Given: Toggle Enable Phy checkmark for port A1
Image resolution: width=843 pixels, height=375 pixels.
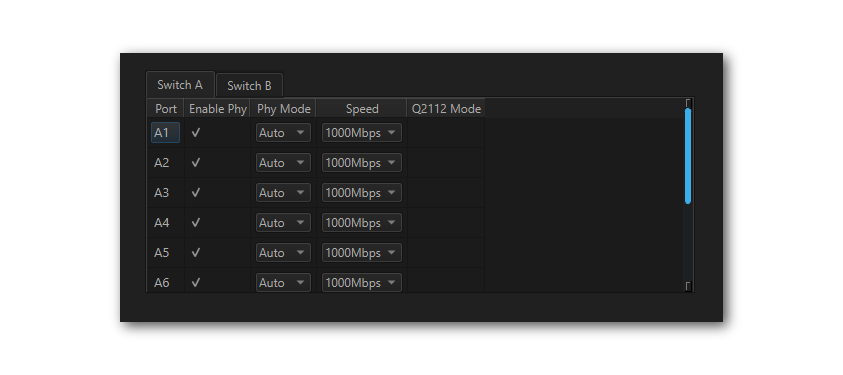Looking at the screenshot, I should 196,133.
